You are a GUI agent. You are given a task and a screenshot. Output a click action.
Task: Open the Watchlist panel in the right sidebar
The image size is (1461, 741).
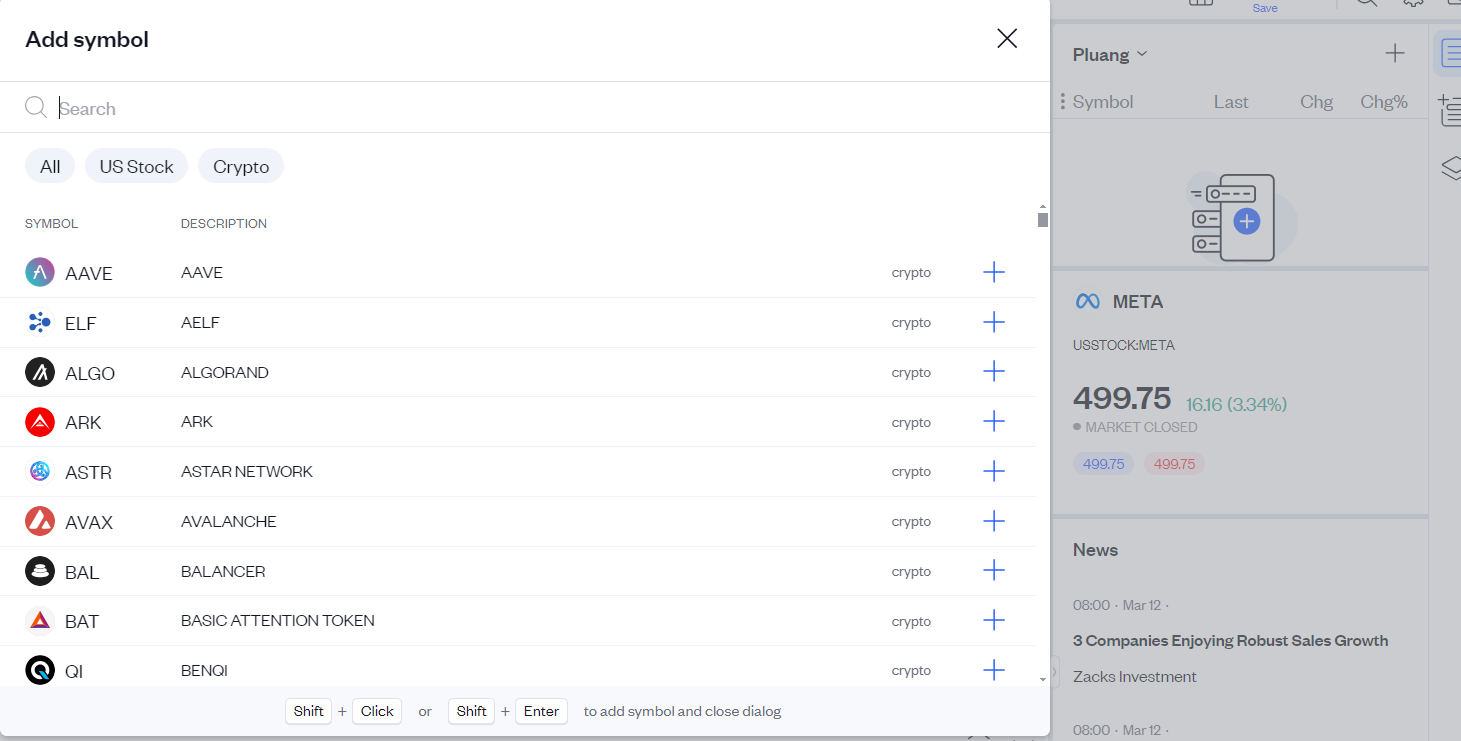(x=1450, y=53)
